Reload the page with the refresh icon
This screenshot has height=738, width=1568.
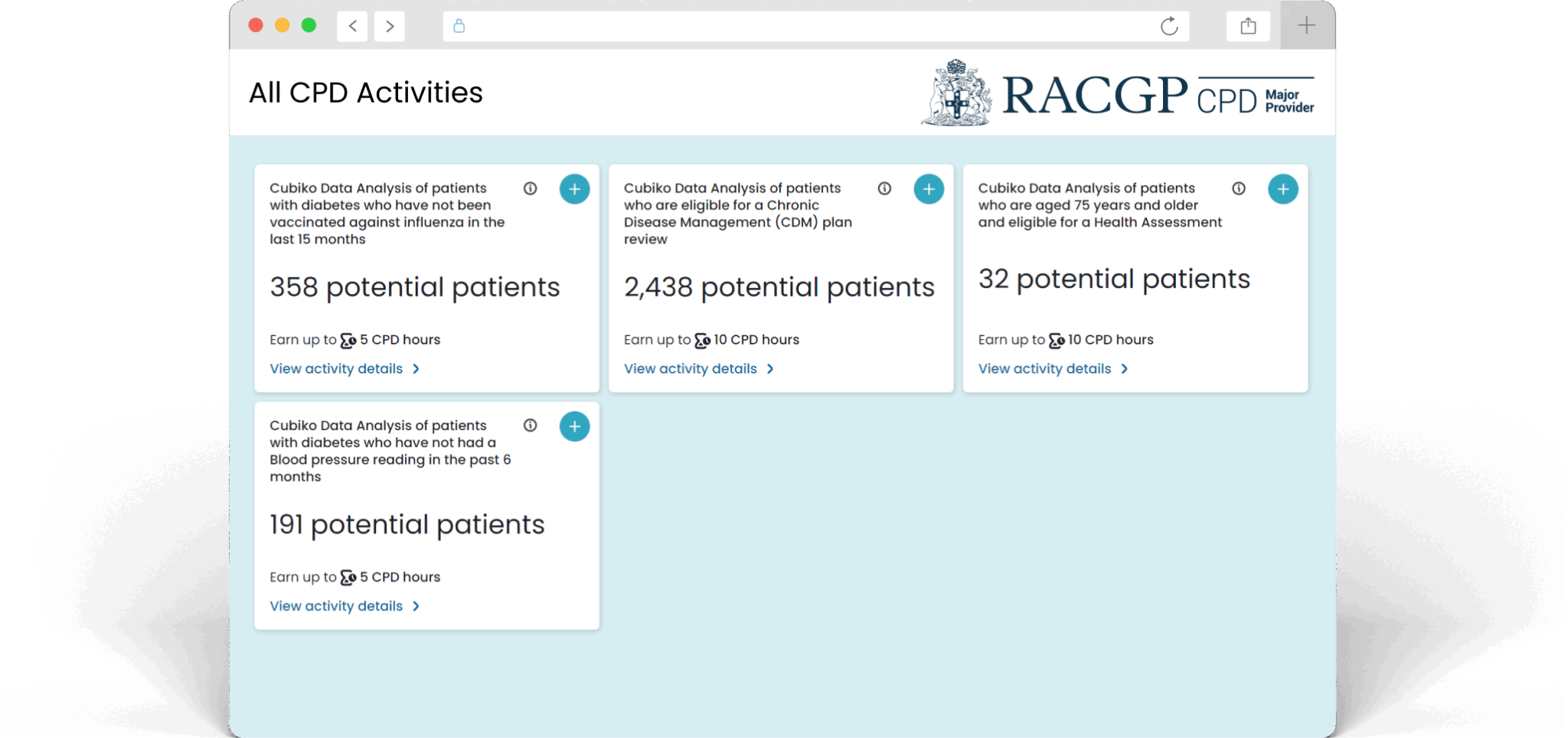(x=1169, y=26)
